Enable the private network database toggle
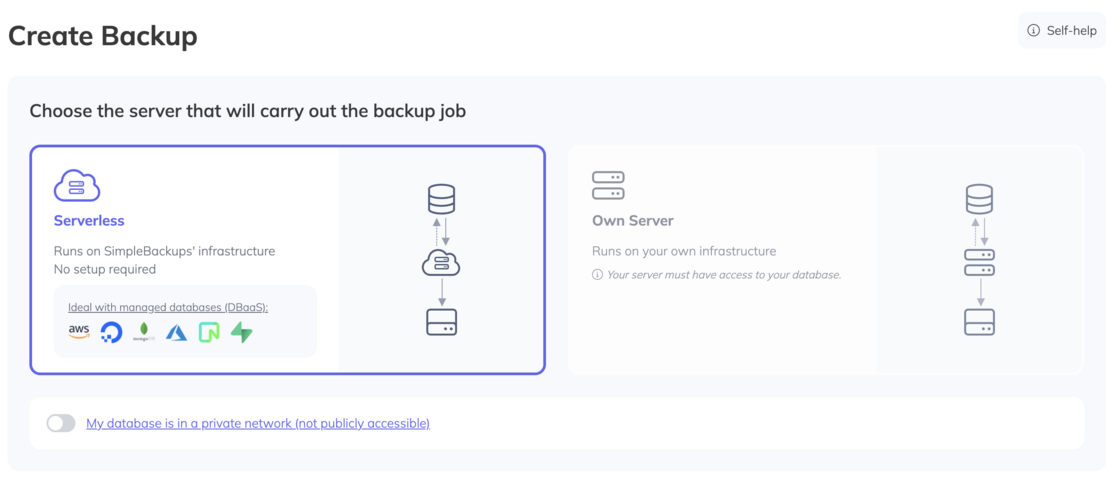 tap(61, 424)
